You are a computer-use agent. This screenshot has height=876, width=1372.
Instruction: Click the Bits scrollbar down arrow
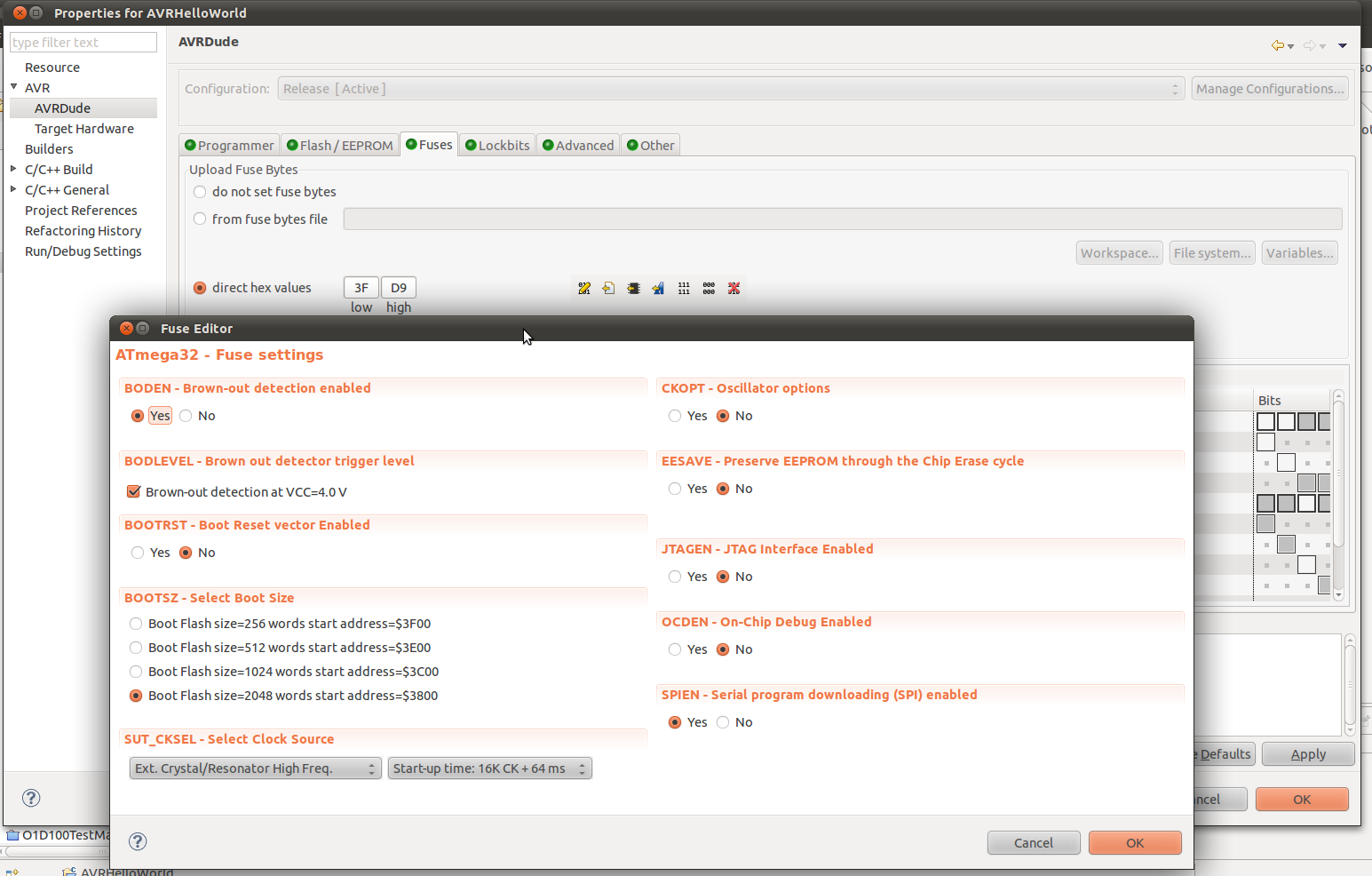[1338, 595]
